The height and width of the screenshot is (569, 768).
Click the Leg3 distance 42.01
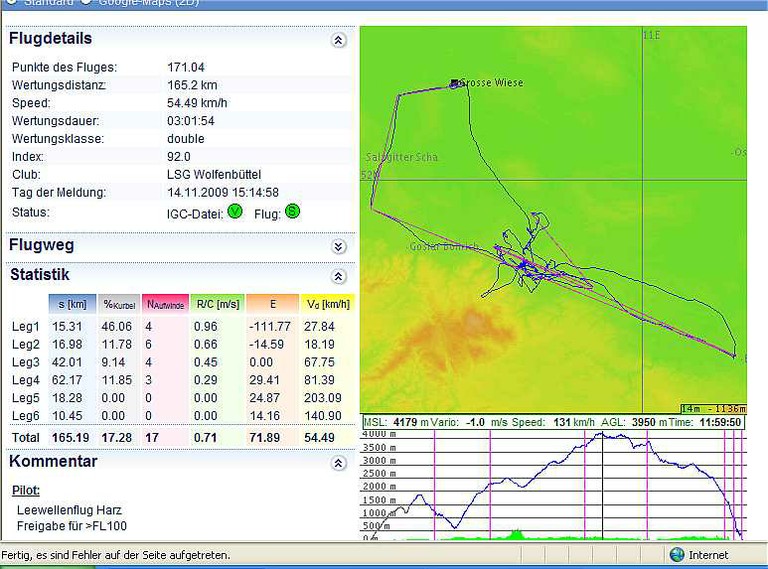click(x=67, y=362)
